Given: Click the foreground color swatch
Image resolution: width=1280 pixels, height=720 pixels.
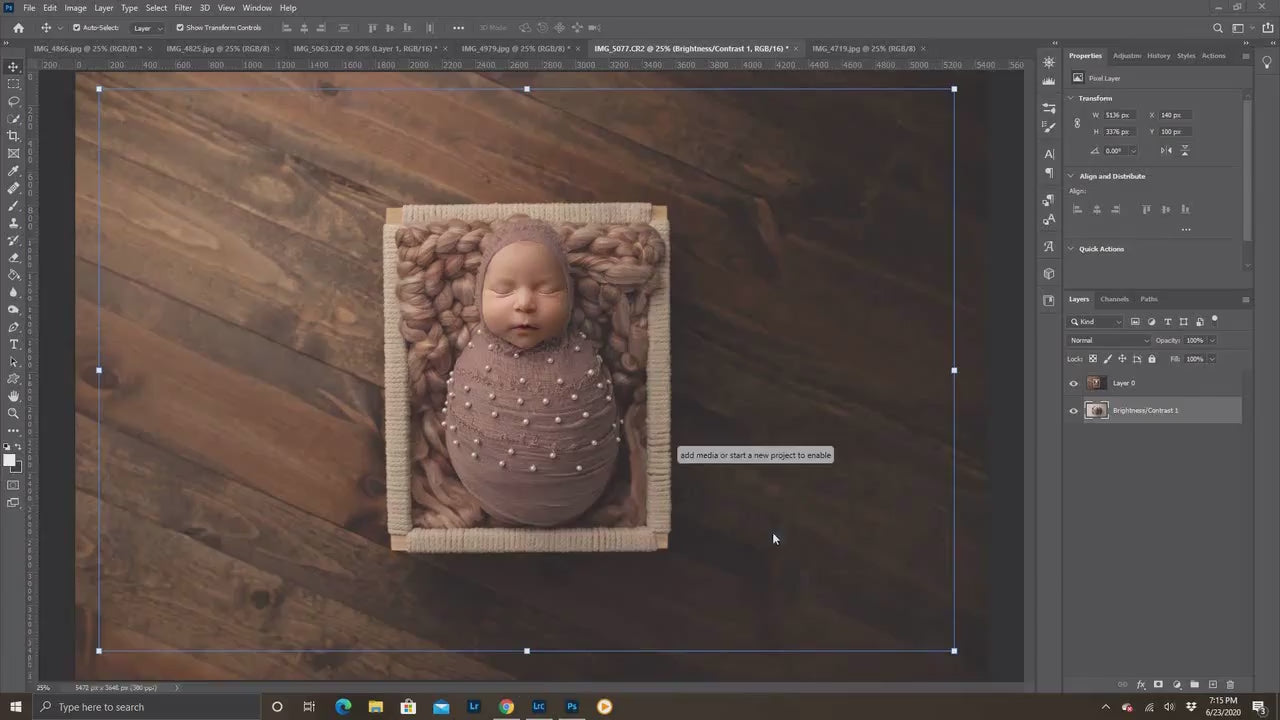Looking at the screenshot, I should (9, 461).
